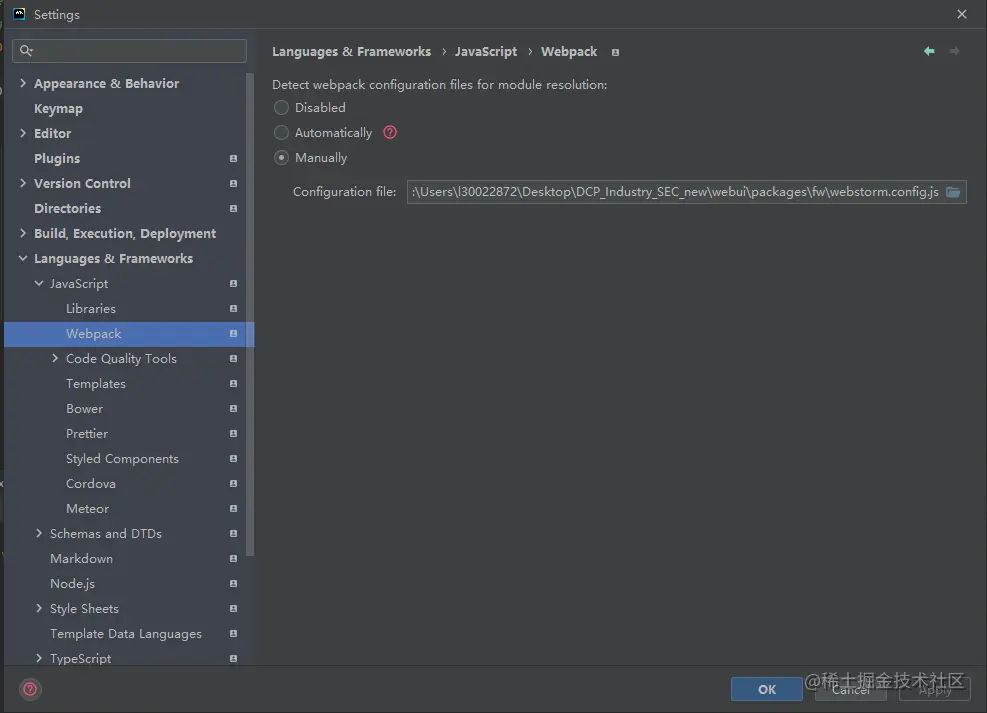The height and width of the screenshot is (713, 987).
Task: Expand the Code Quality Tools node
Action: 55,358
